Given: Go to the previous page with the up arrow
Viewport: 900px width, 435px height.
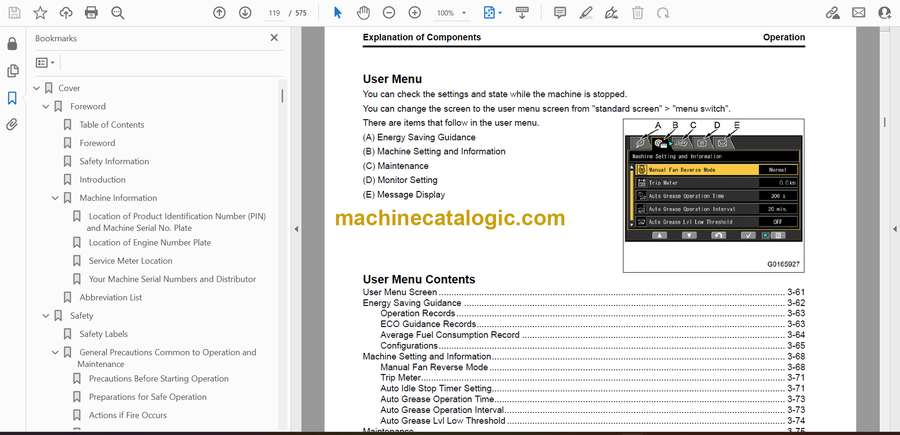Looking at the screenshot, I should 219,13.
